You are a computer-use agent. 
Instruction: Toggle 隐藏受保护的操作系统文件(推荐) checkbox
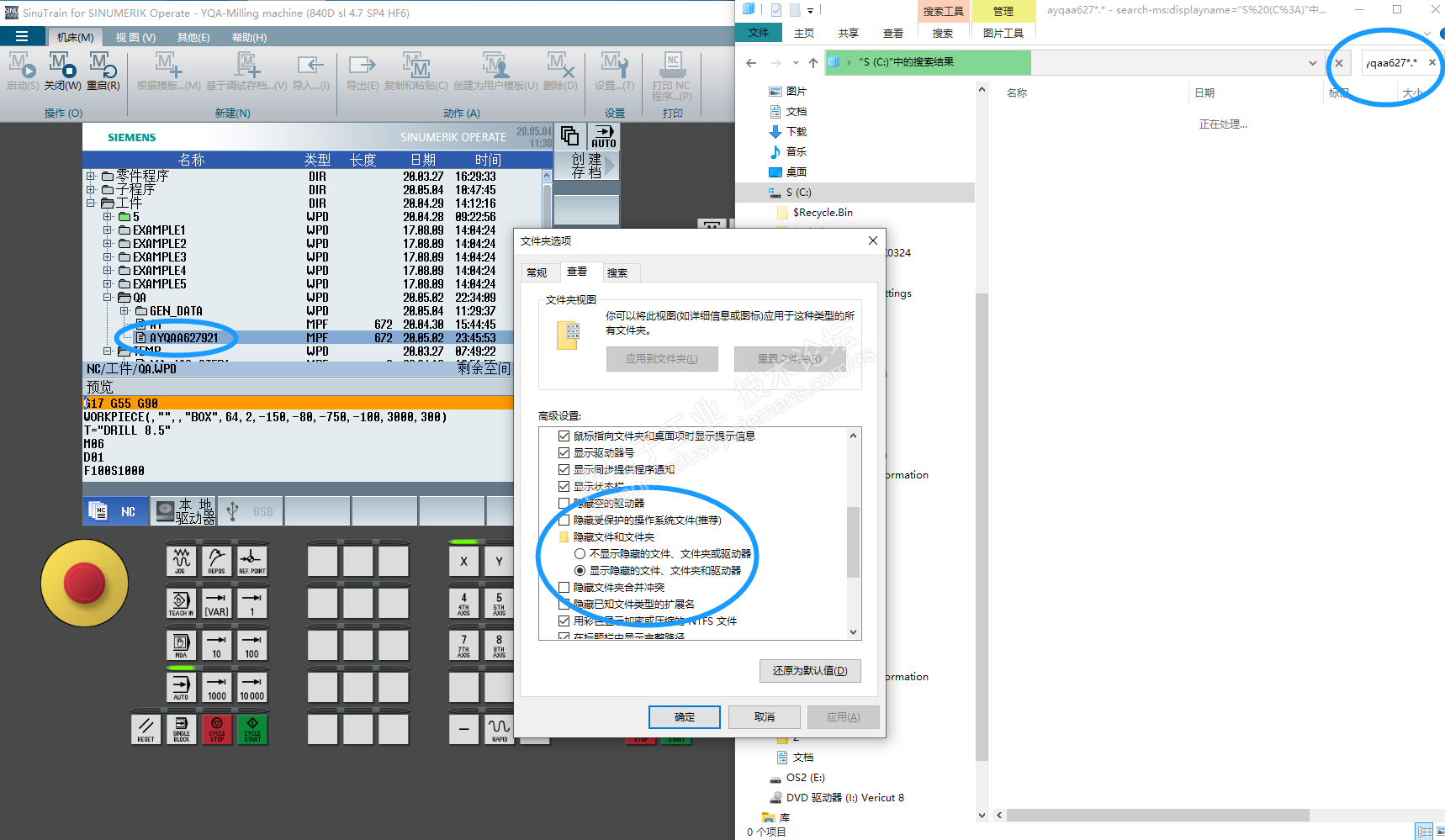coord(564,520)
